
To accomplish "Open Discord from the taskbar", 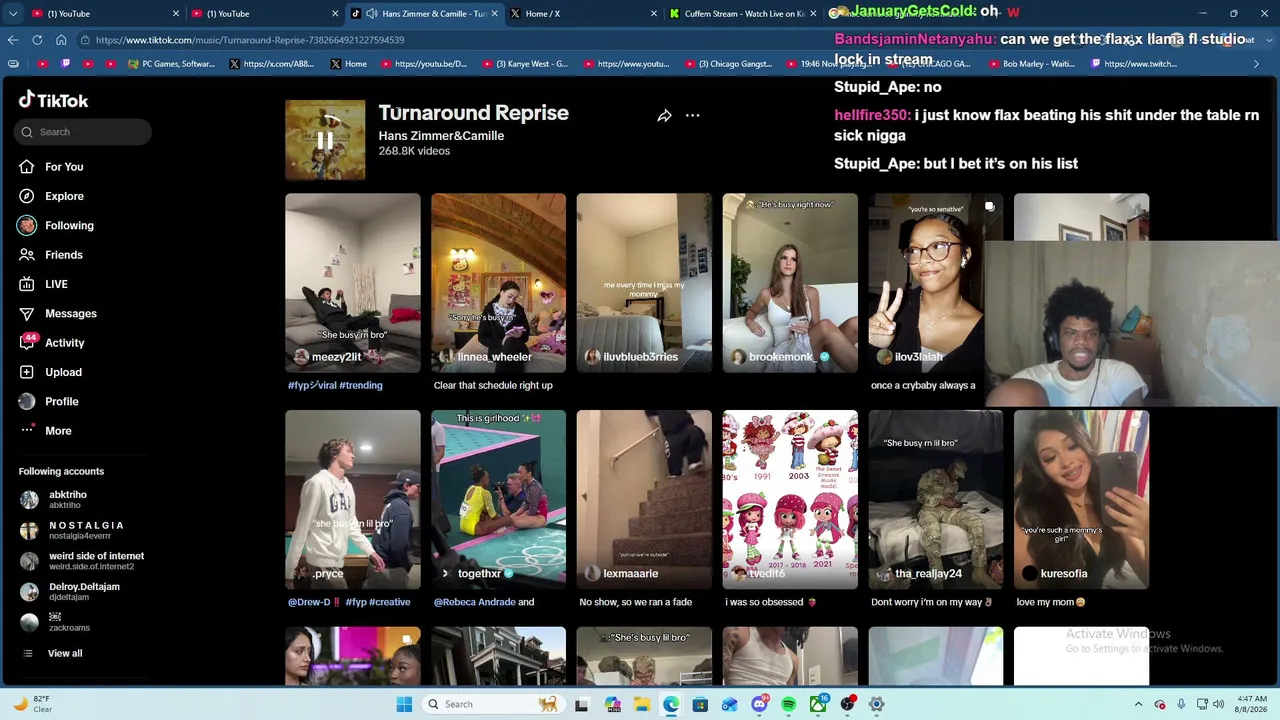I will click(759, 704).
